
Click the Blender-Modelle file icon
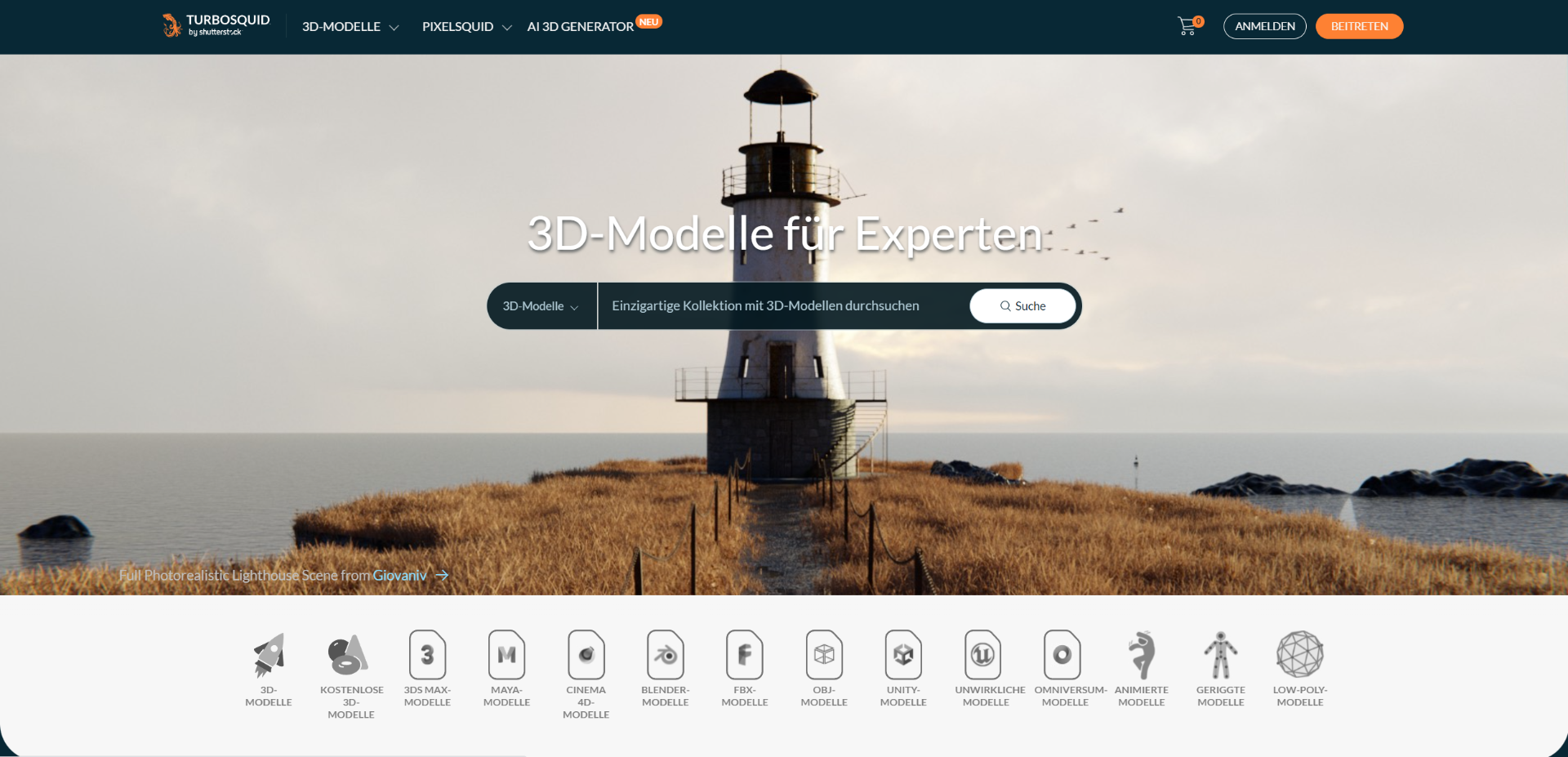click(x=666, y=655)
